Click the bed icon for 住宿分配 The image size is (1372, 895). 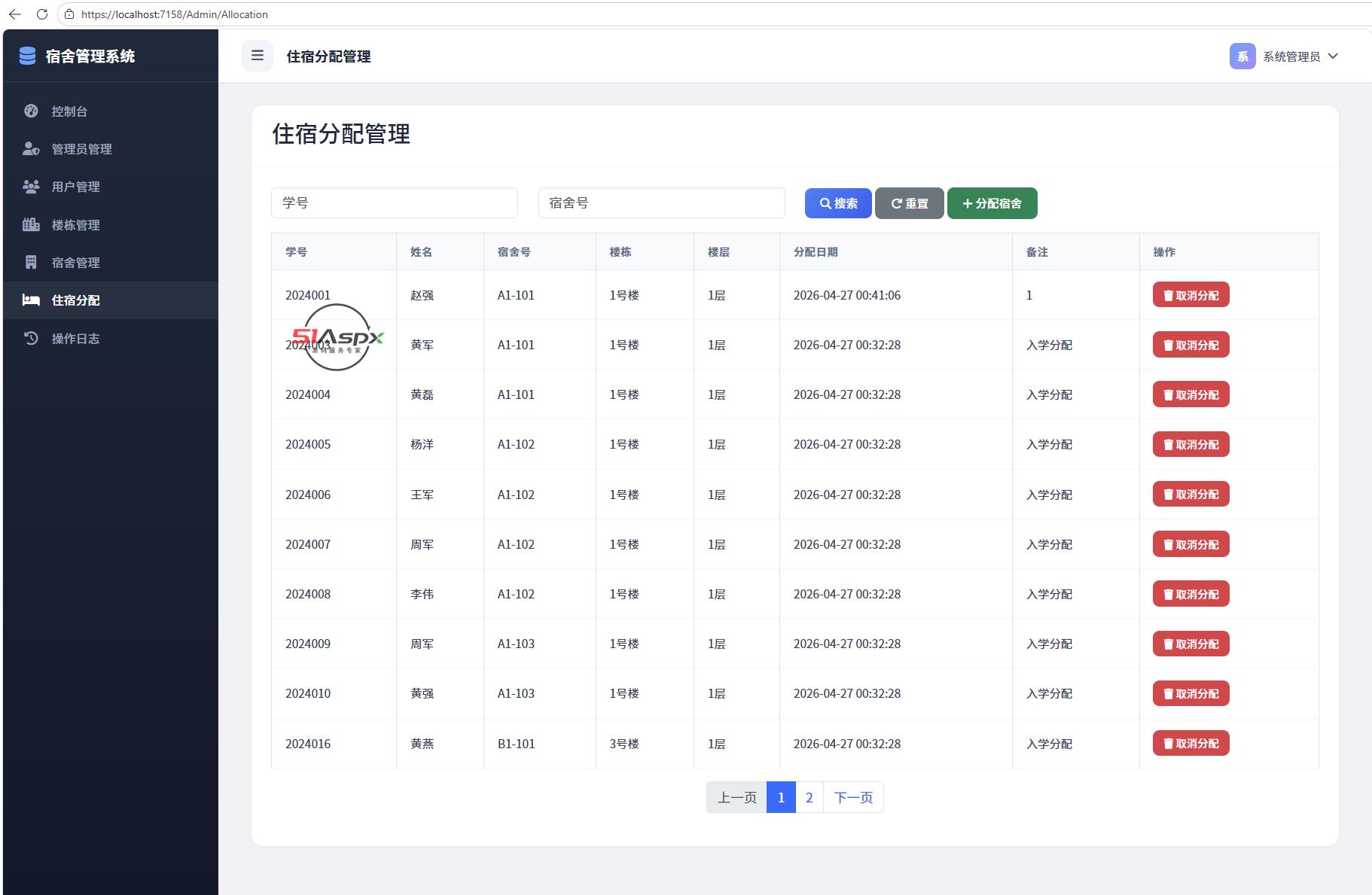pyautogui.click(x=31, y=300)
